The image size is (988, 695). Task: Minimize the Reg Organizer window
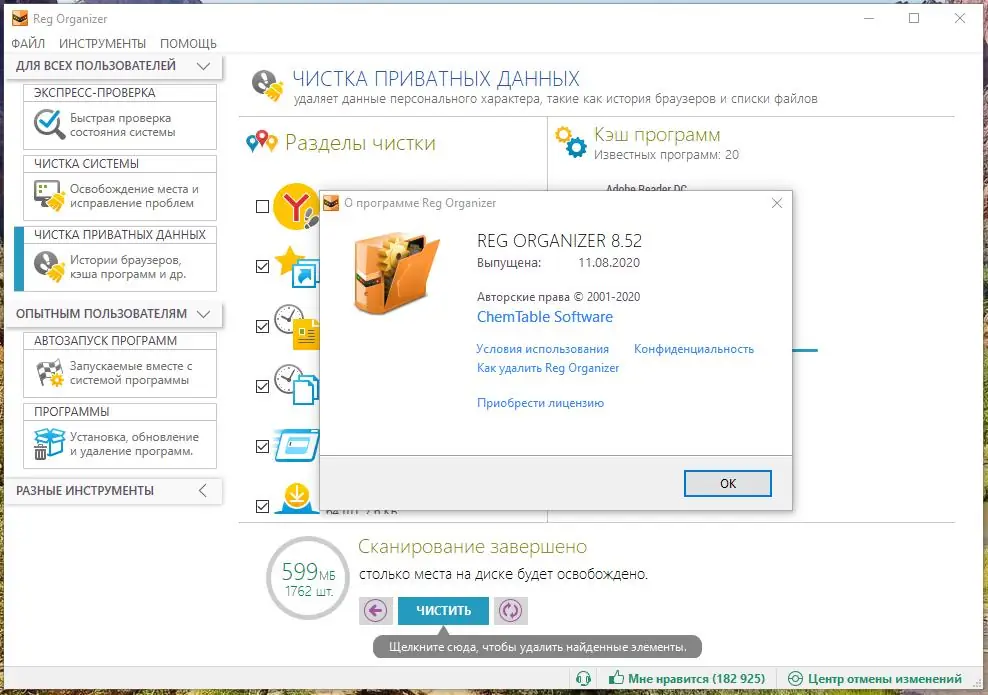click(868, 19)
